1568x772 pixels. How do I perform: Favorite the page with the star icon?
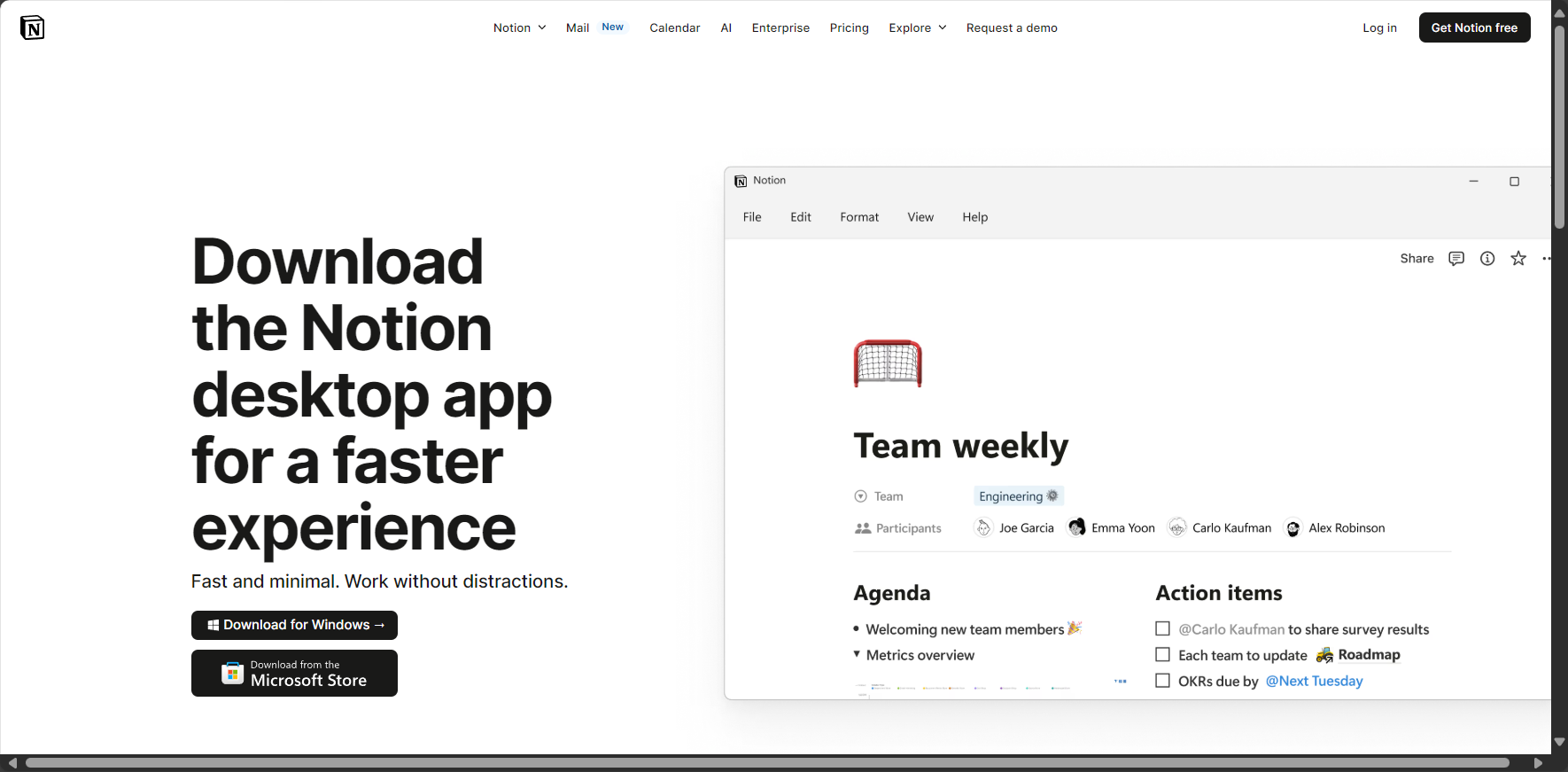(x=1518, y=259)
